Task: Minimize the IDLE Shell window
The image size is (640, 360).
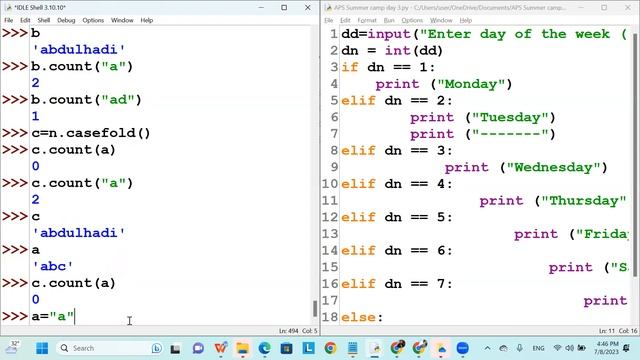Action: click(261, 7)
